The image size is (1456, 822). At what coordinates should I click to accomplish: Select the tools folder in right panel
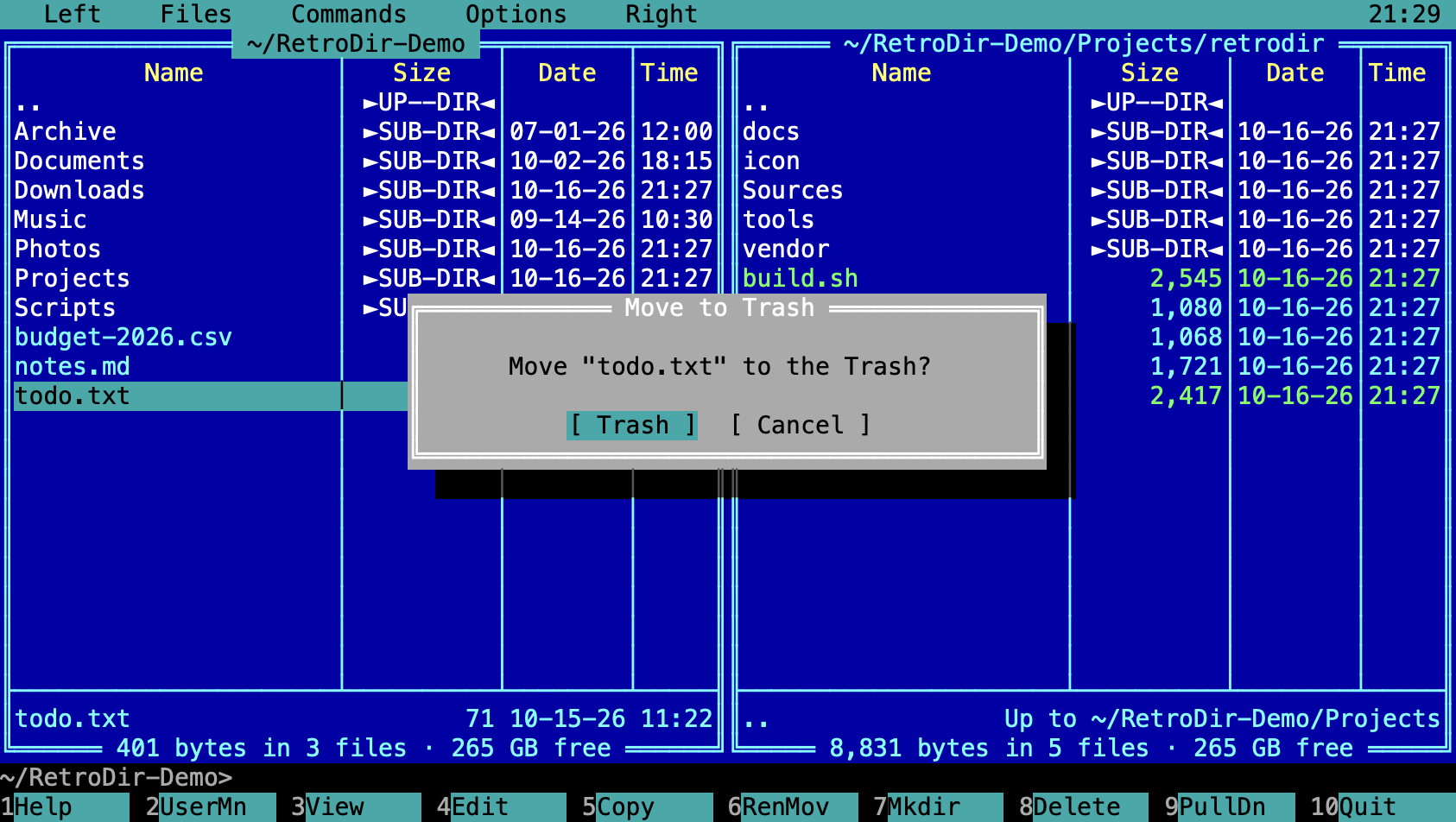(1092, 219)
